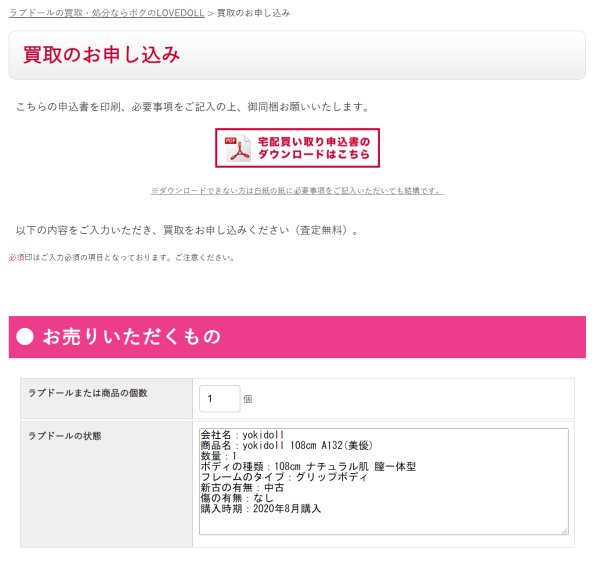Click the breadcrumb text 買取のお申し込み
The image size is (600, 561).
253,13
